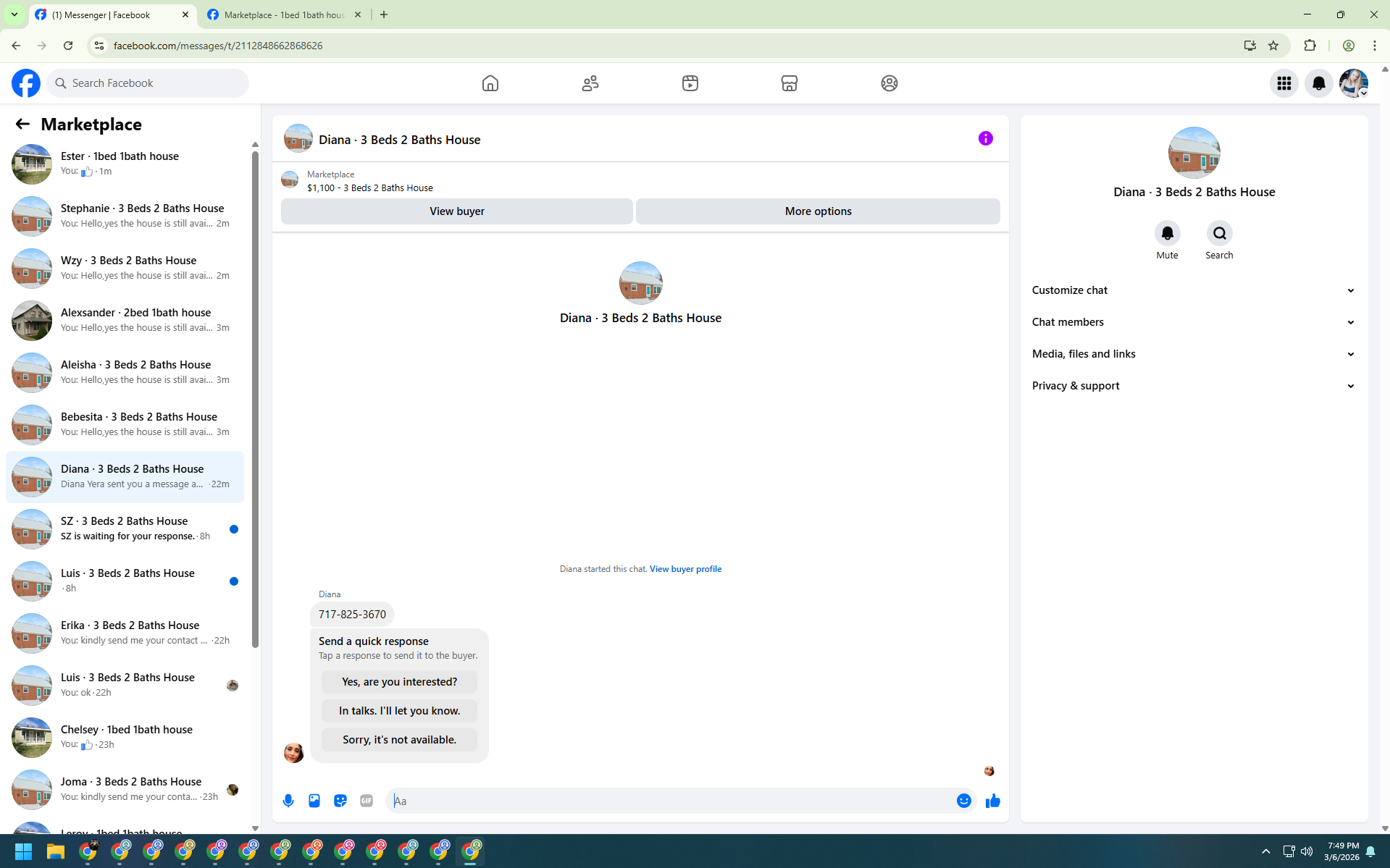This screenshot has height=868, width=1390.
Task: Expand Media, files and links section
Action: (1194, 354)
